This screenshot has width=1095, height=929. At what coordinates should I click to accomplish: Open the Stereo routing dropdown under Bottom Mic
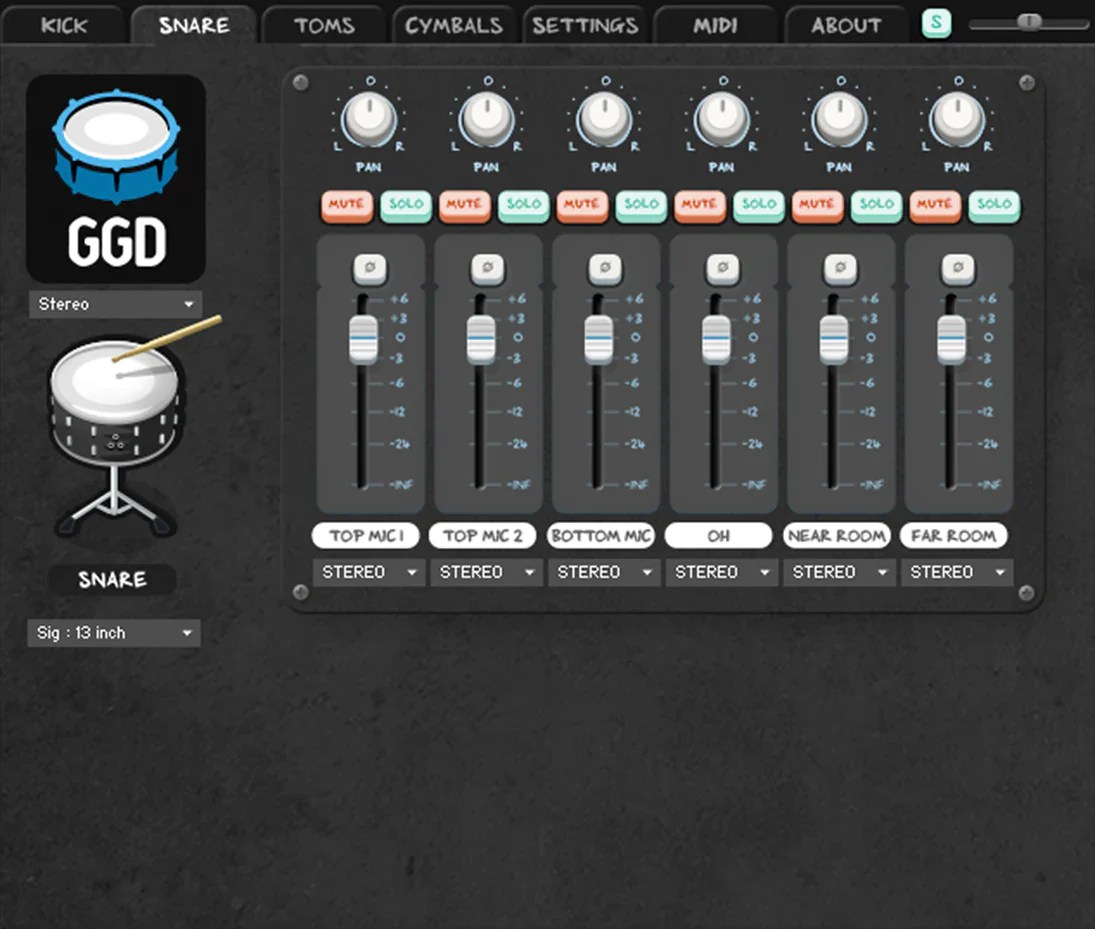click(604, 572)
